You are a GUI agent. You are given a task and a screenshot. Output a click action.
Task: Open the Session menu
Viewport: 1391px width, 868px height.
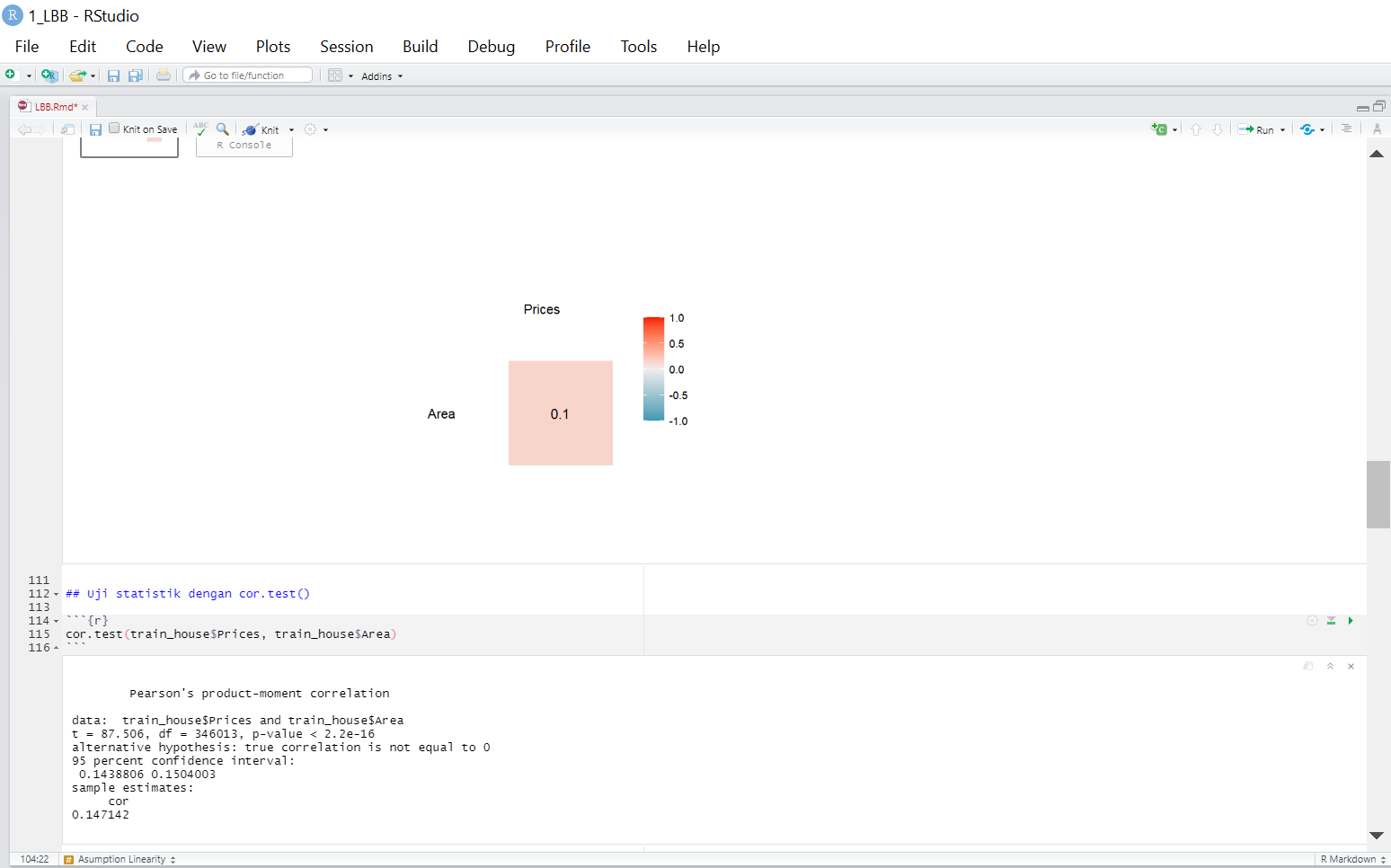pos(346,46)
